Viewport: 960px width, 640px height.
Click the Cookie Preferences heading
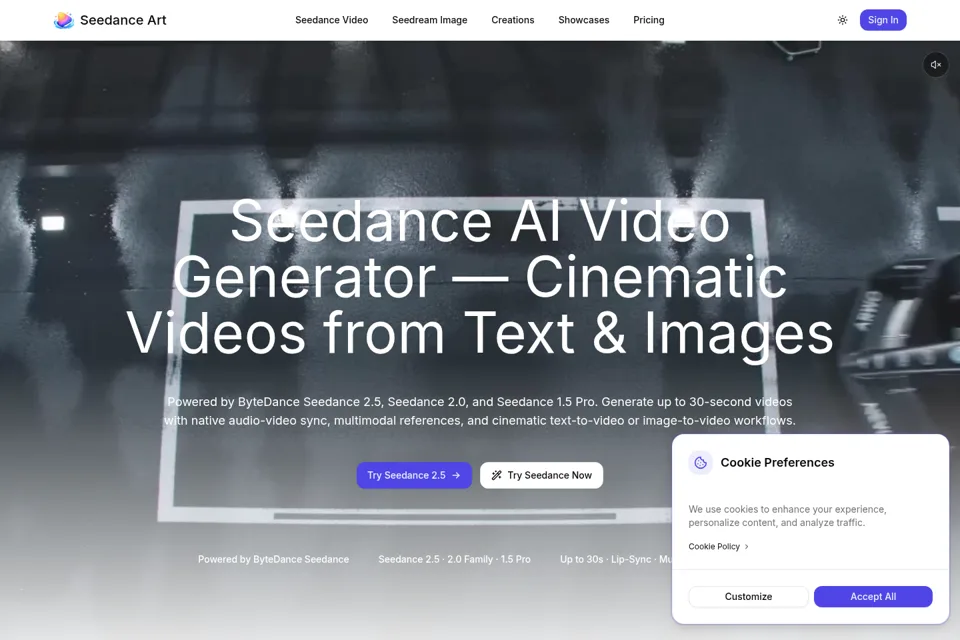pos(777,462)
